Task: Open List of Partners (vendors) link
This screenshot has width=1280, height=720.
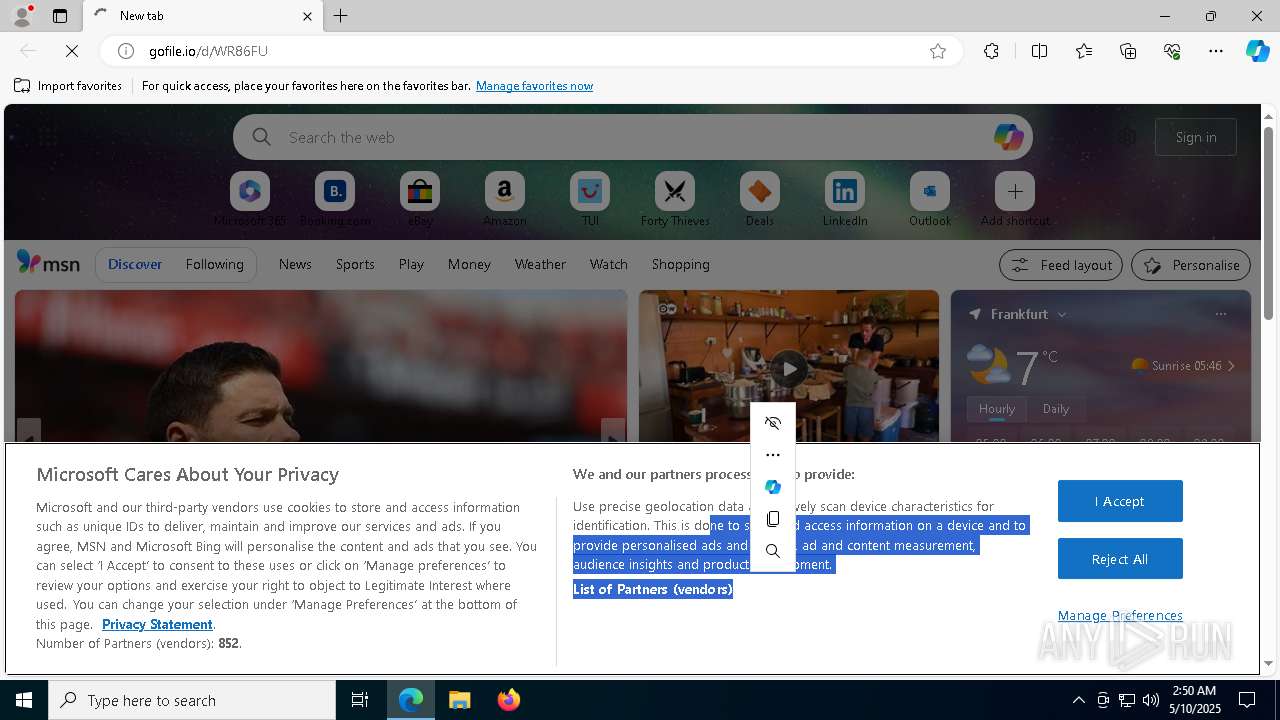Action: tap(653, 589)
